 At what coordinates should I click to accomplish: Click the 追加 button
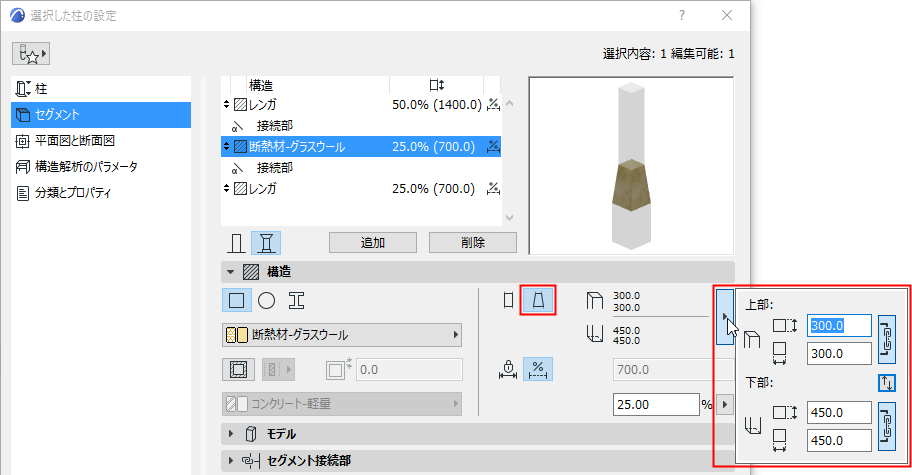373,242
